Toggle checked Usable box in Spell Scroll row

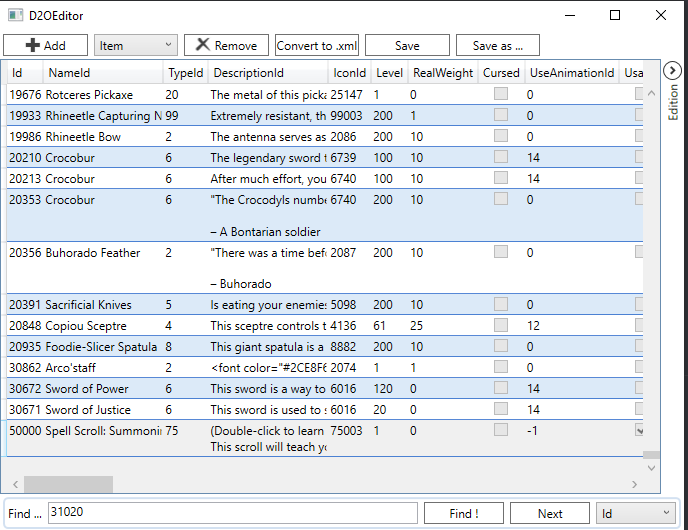(639, 430)
